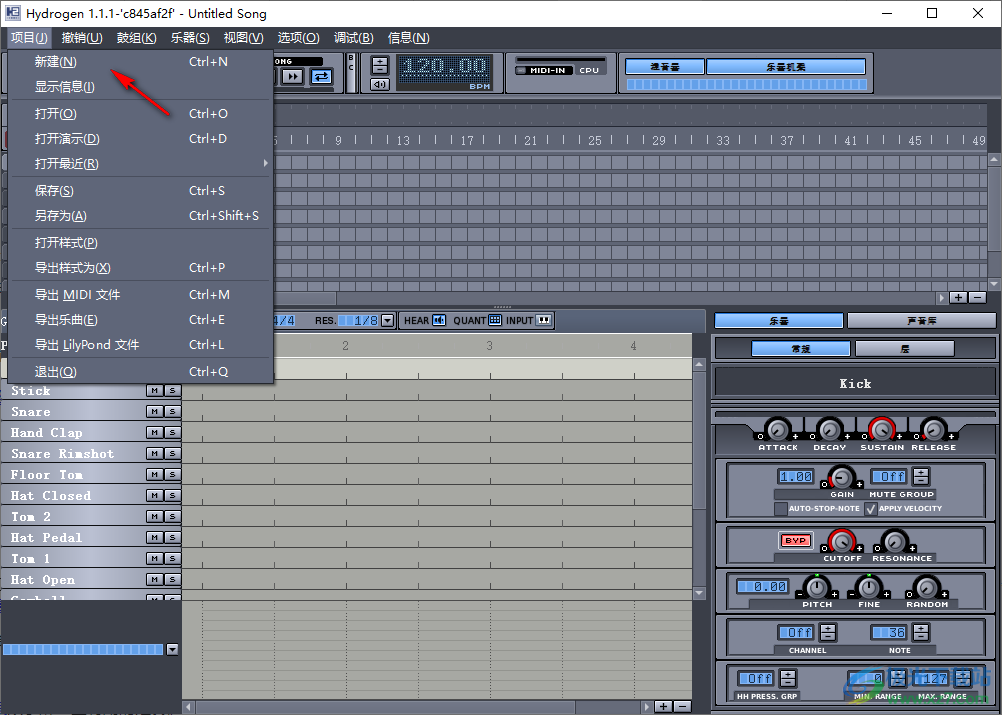This screenshot has width=1002, height=715.
Task: Click the Gain knob
Action: 842,477
